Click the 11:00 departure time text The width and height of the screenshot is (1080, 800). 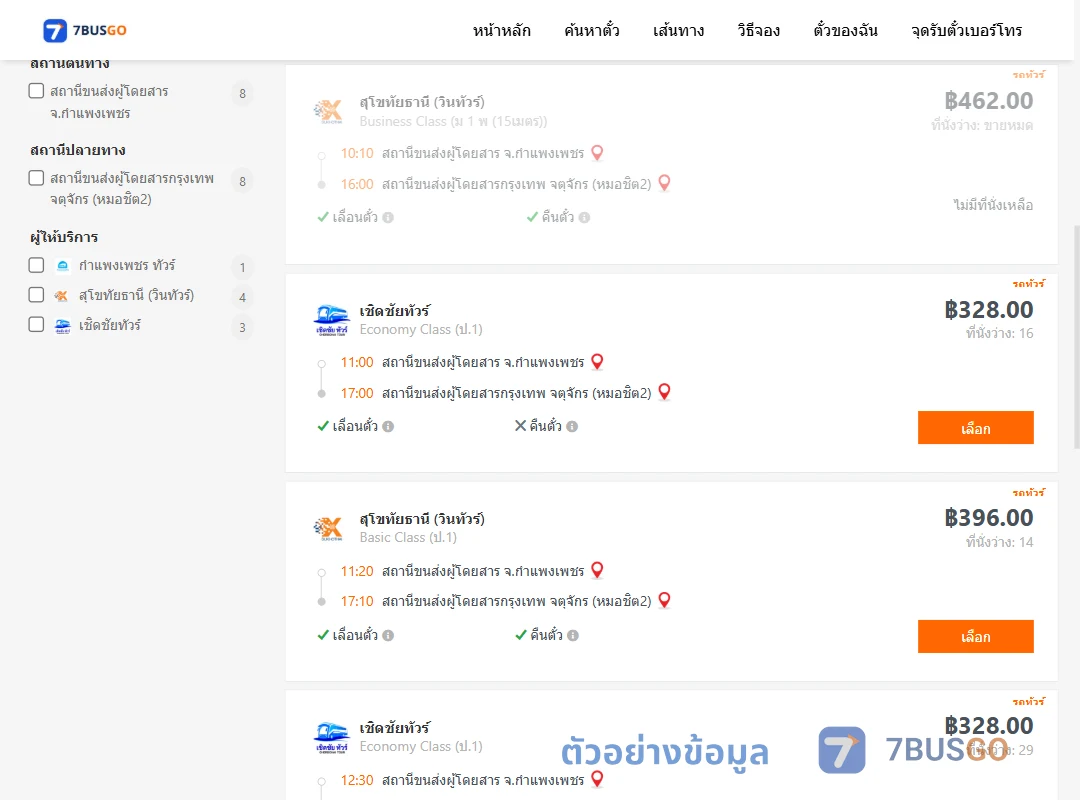[x=357, y=362]
